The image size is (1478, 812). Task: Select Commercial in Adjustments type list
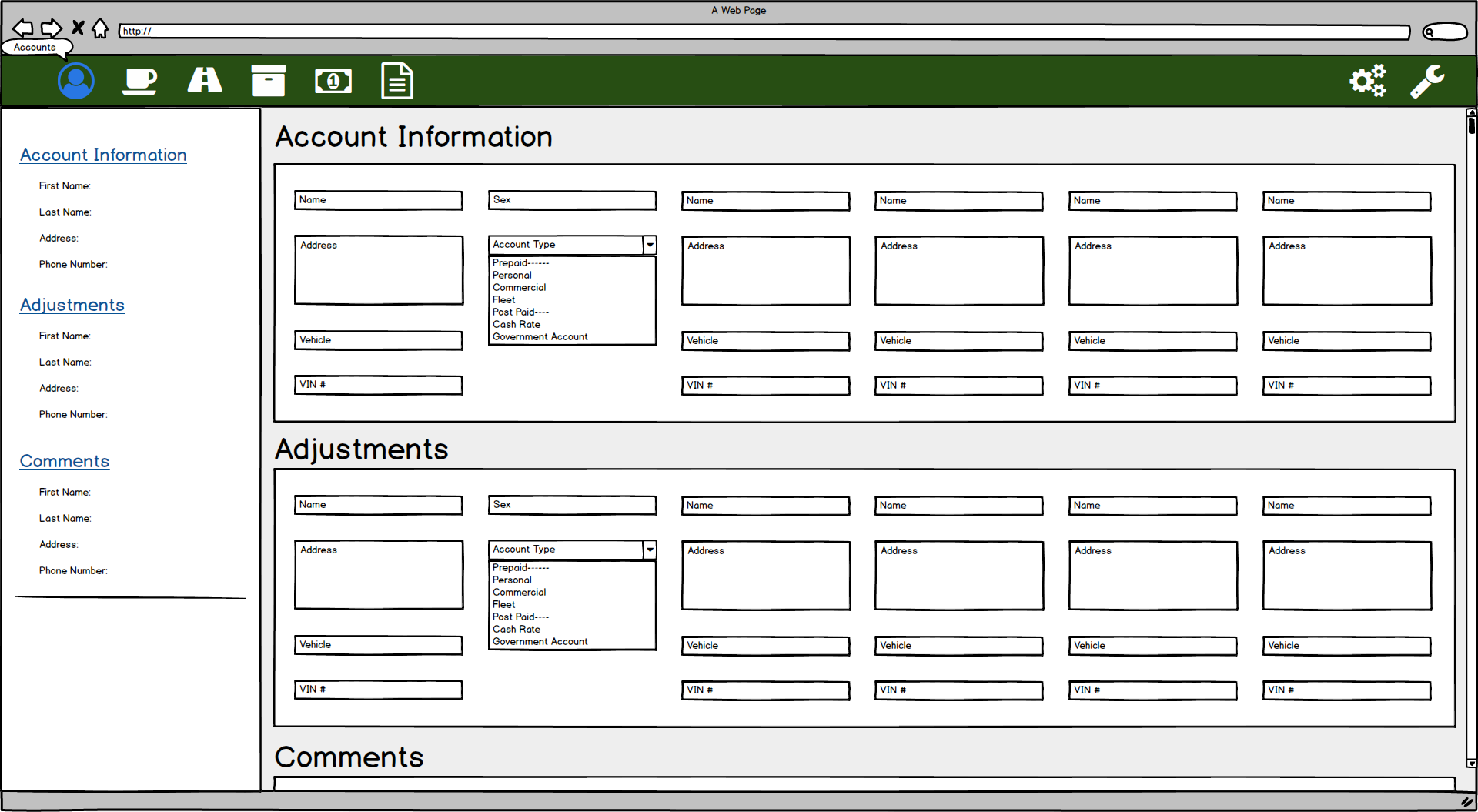(x=519, y=592)
